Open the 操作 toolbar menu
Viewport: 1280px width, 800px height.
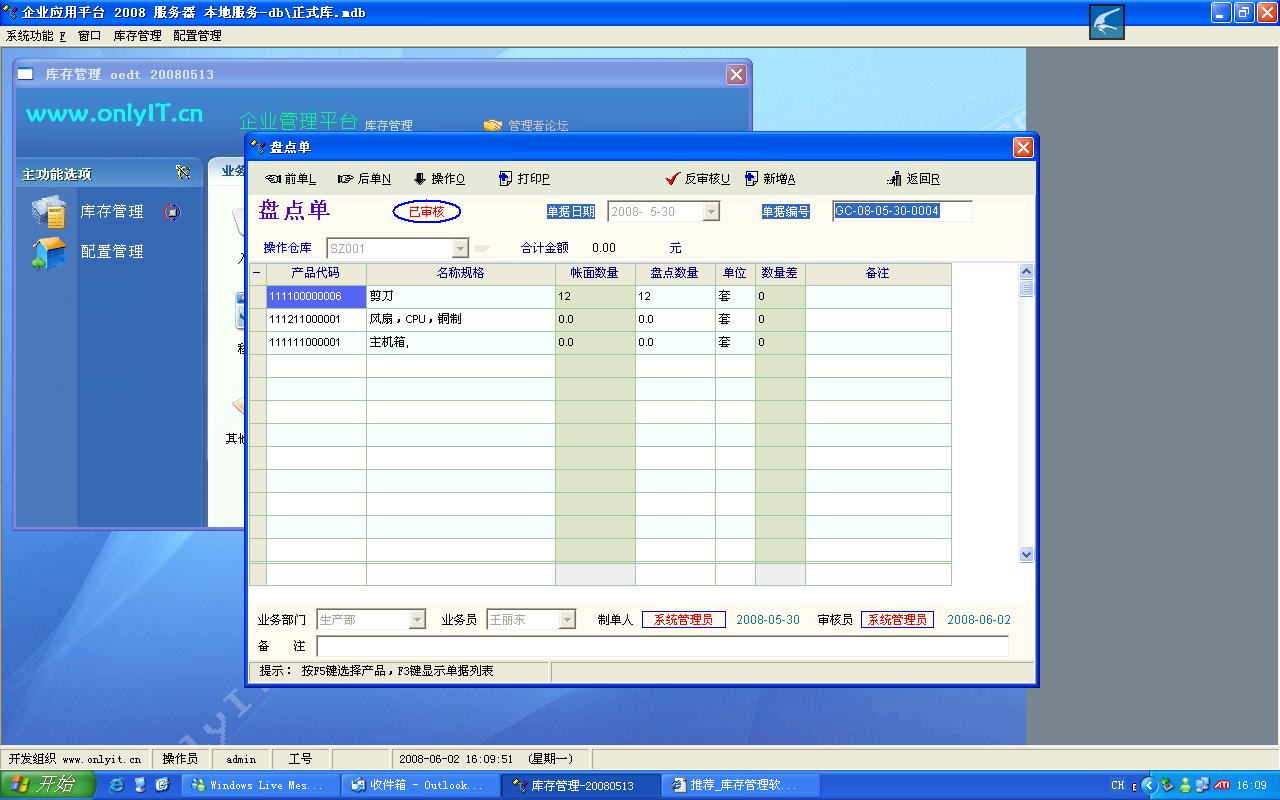click(439, 179)
